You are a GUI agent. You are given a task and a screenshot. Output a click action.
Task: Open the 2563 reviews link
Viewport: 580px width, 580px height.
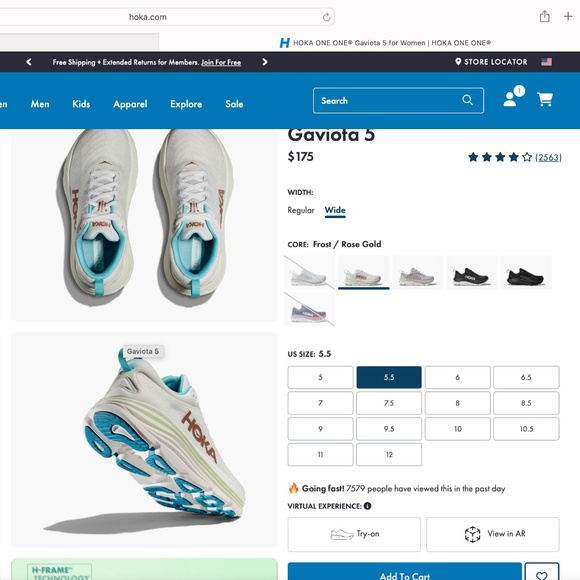tap(549, 158)
